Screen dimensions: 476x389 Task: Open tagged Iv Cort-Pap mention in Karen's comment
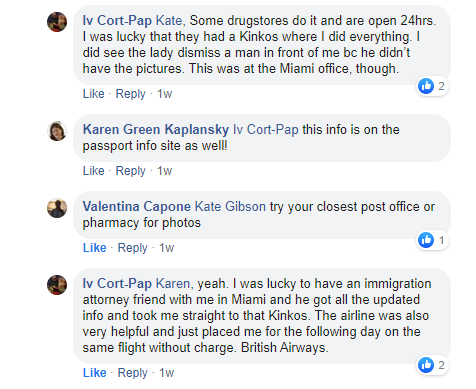(266, 129)
